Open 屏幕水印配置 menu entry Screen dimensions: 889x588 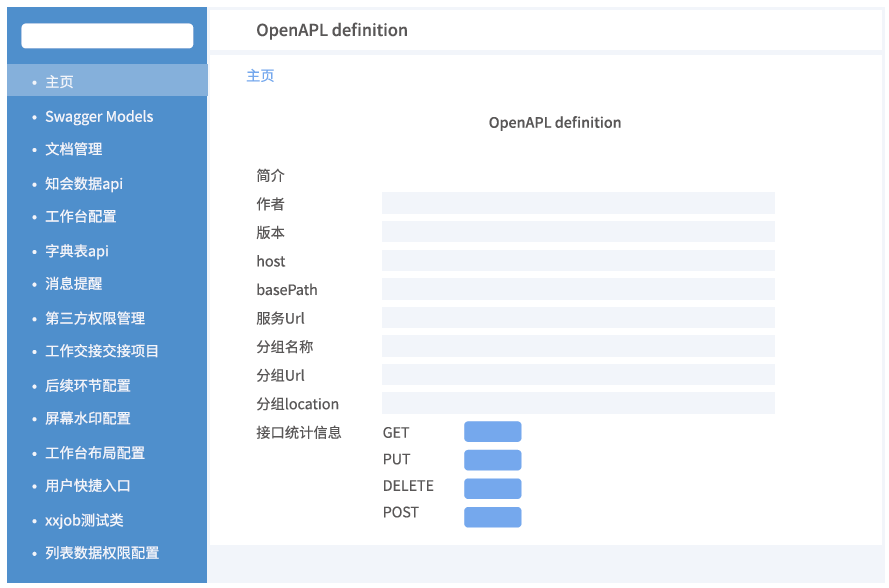click(88, 418)
